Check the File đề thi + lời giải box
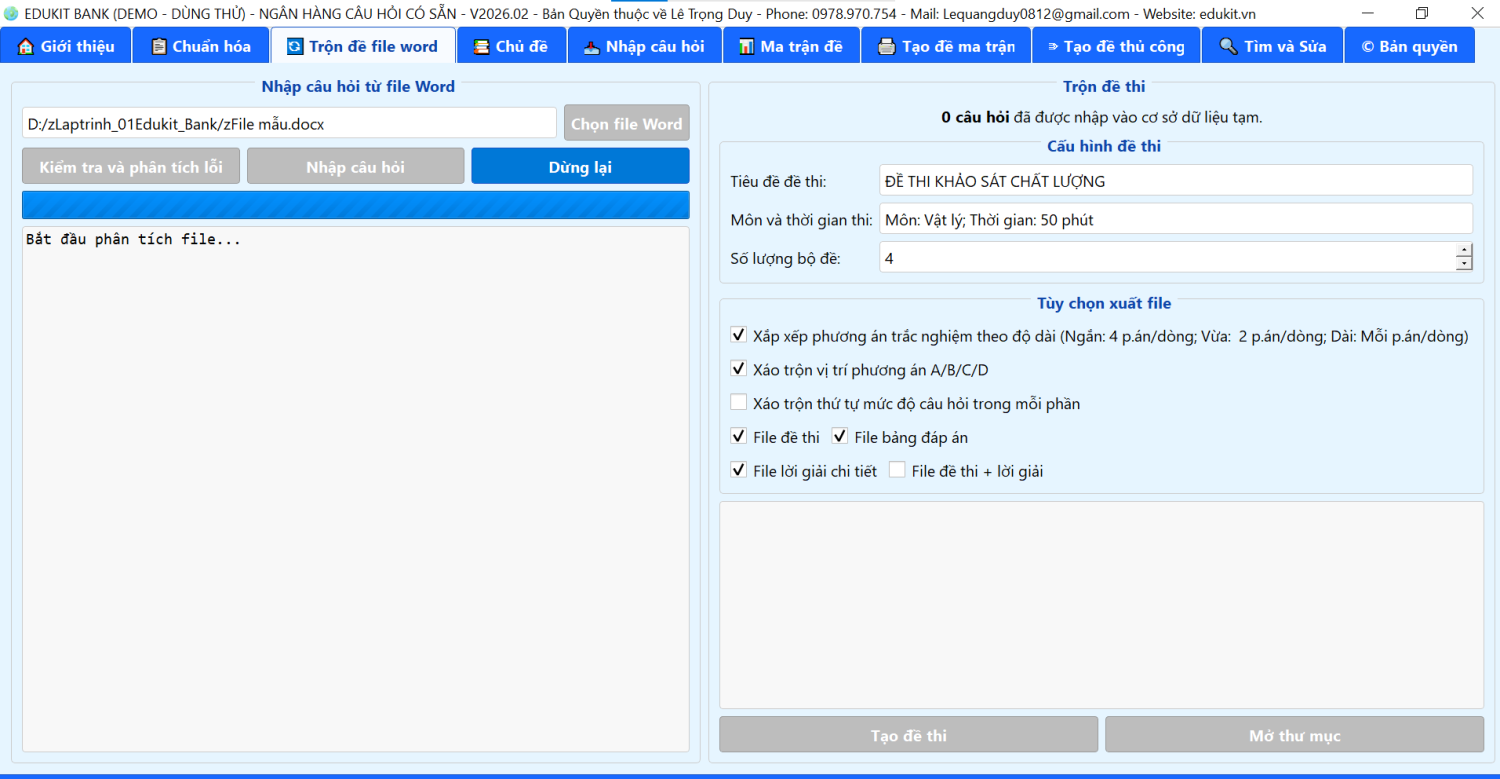Screen dimensions: 1500x779 point(897,470)
